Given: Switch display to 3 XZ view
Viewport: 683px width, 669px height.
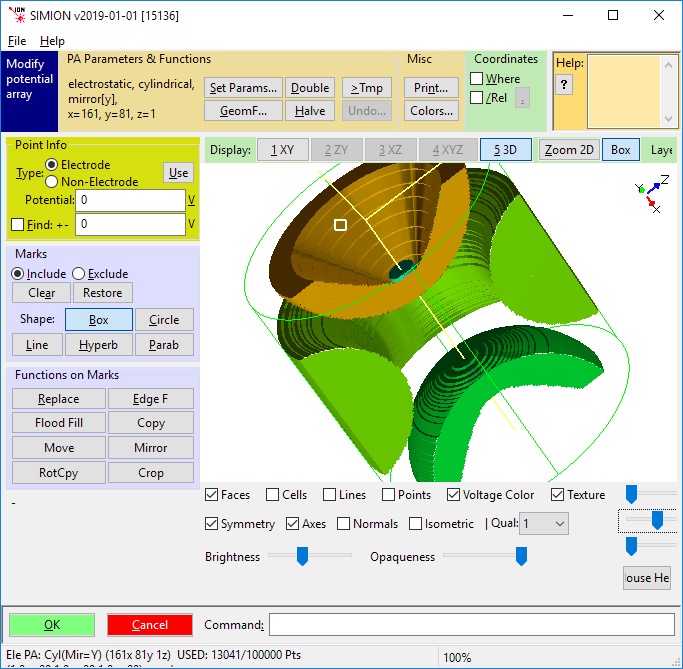Looking at the screenshot, I should (x=390, y=150).
